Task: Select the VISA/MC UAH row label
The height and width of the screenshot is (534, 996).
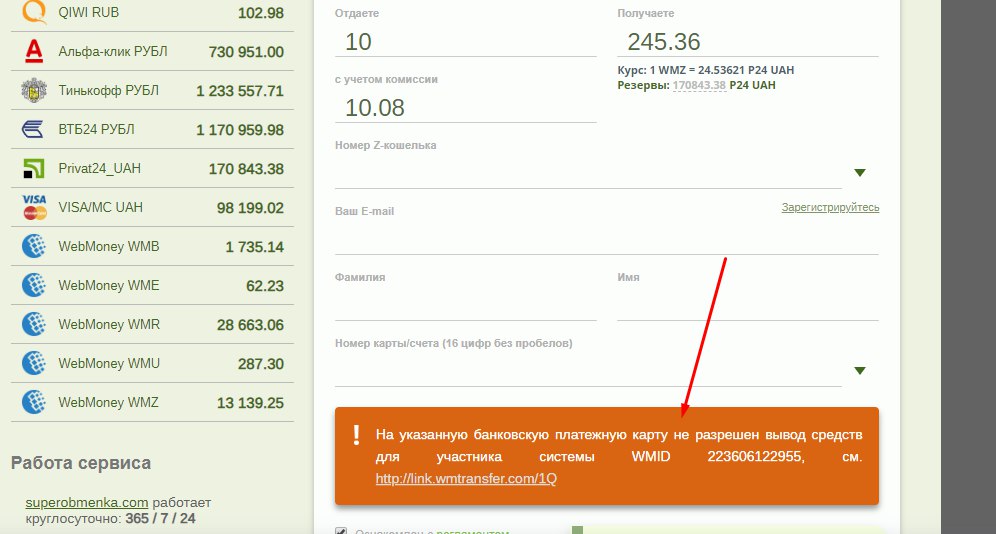Action: [x=100, y=208]
